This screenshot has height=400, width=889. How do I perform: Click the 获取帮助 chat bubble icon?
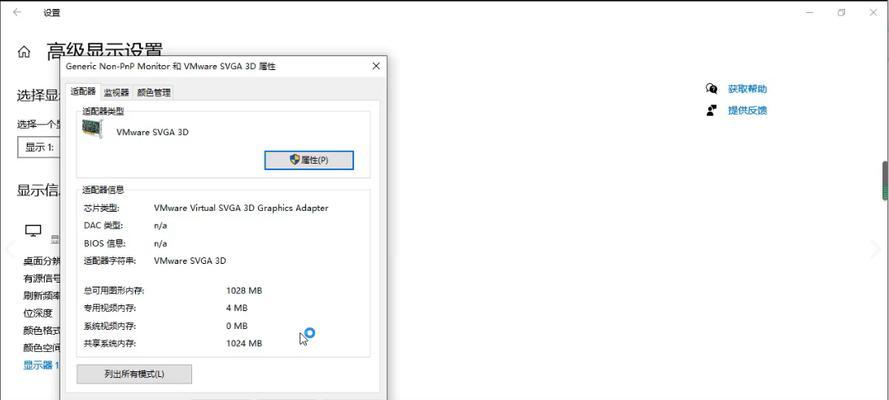711,88
